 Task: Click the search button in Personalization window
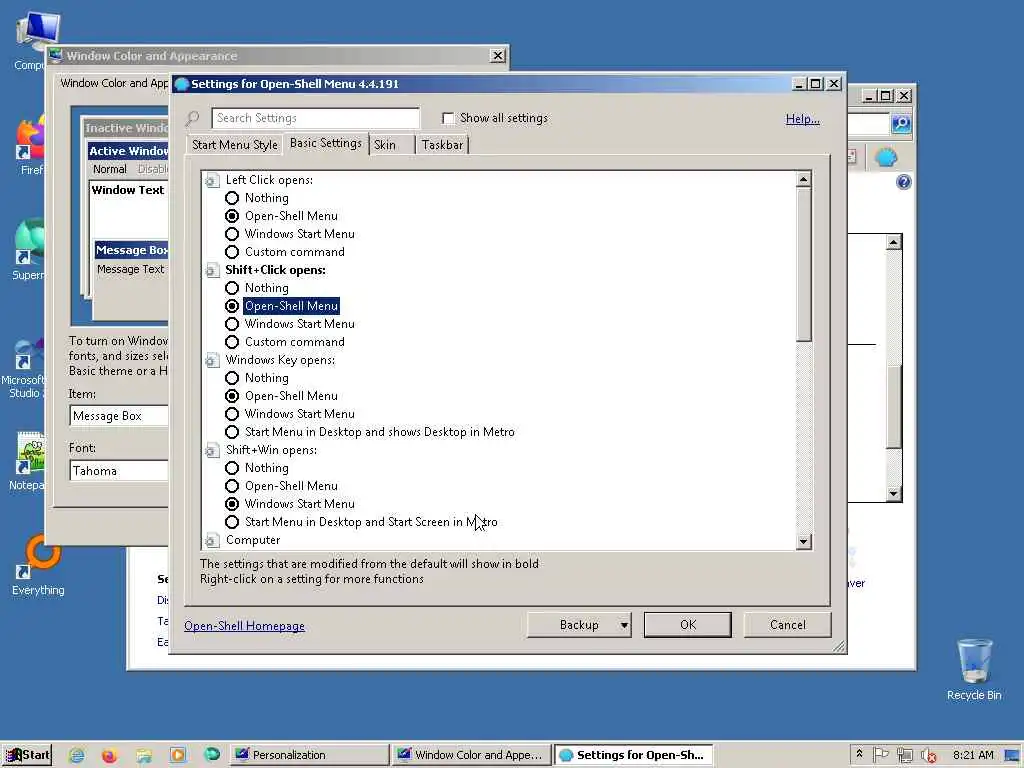(x=901, y=123)
